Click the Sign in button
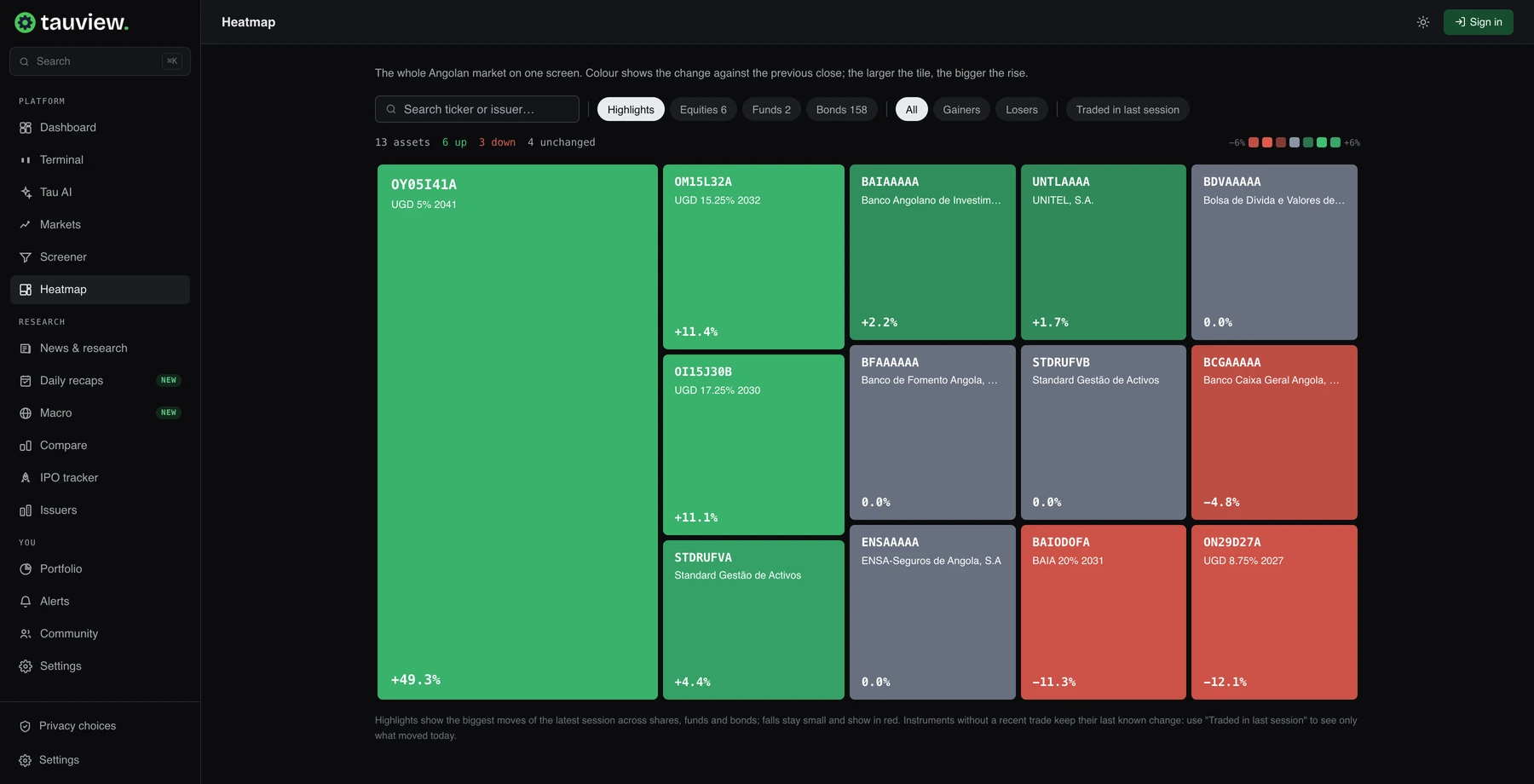 1478,22
